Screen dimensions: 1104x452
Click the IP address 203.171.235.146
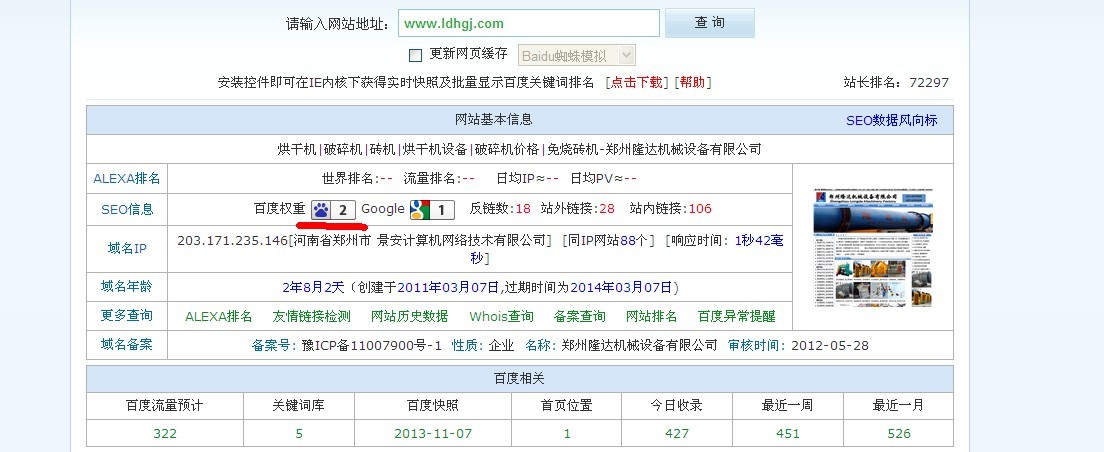click(x=232, y=241)
